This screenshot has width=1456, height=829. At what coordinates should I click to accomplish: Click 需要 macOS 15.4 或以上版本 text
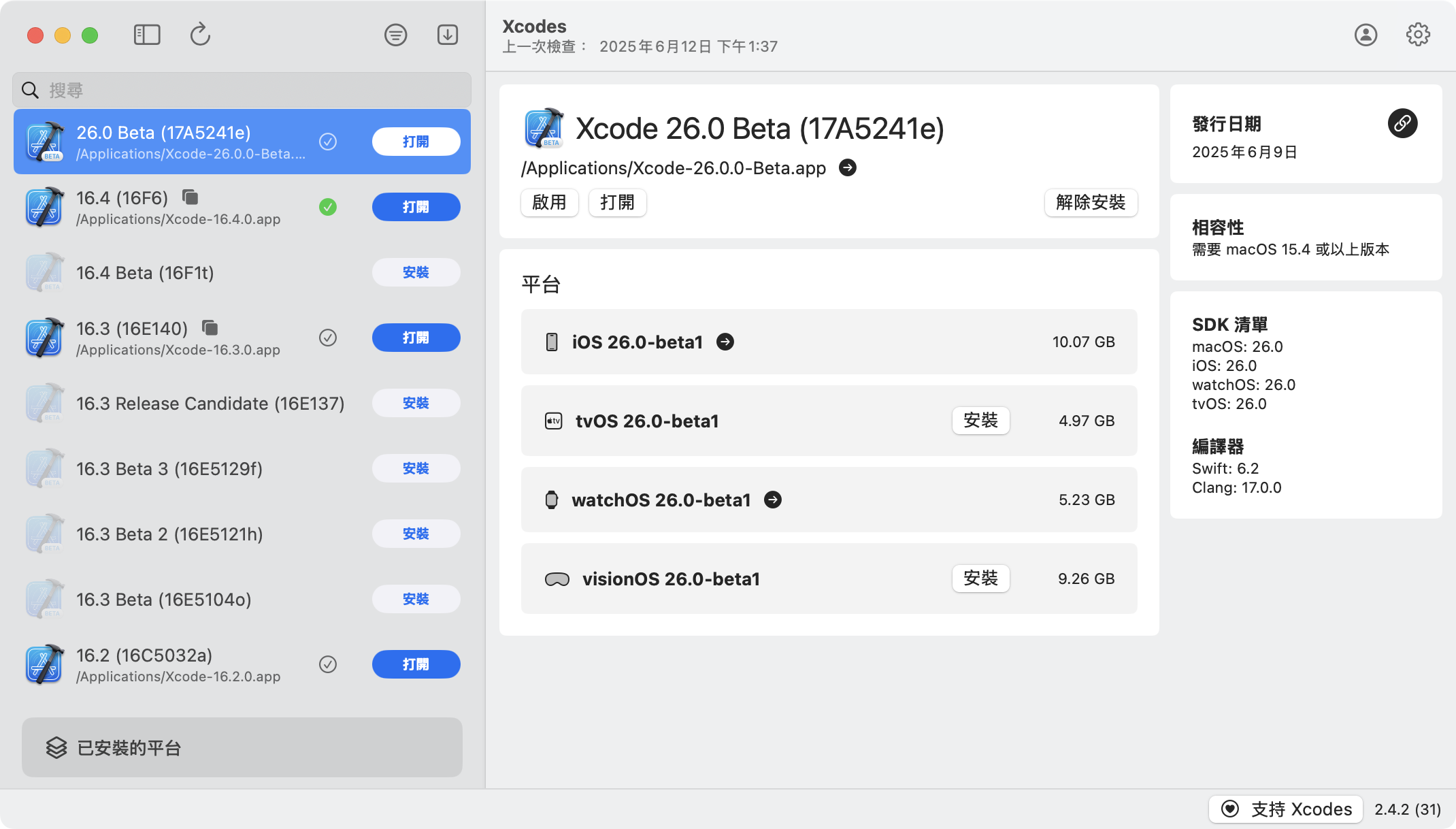(x=1290, y=249)
